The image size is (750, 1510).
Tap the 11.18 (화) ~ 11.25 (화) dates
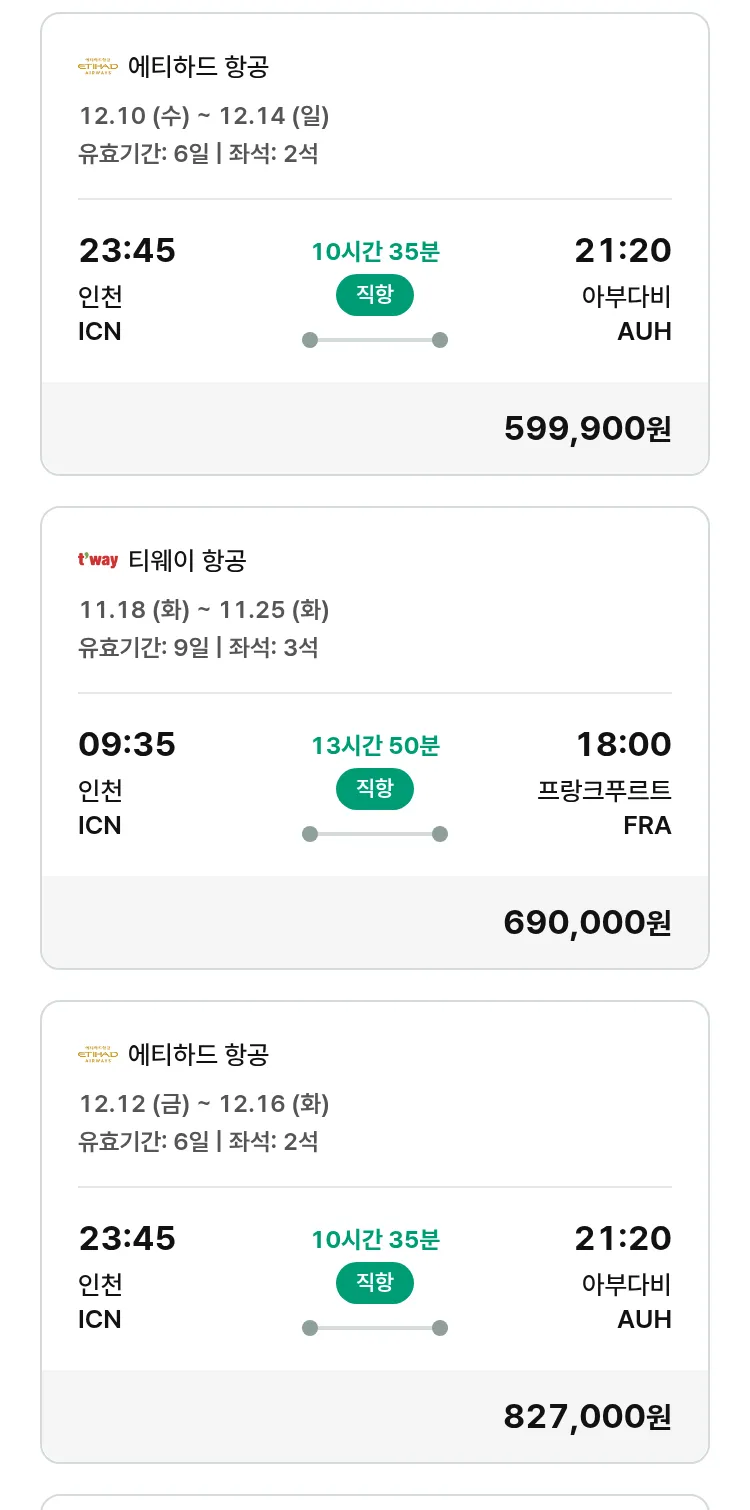coord(204,610)
